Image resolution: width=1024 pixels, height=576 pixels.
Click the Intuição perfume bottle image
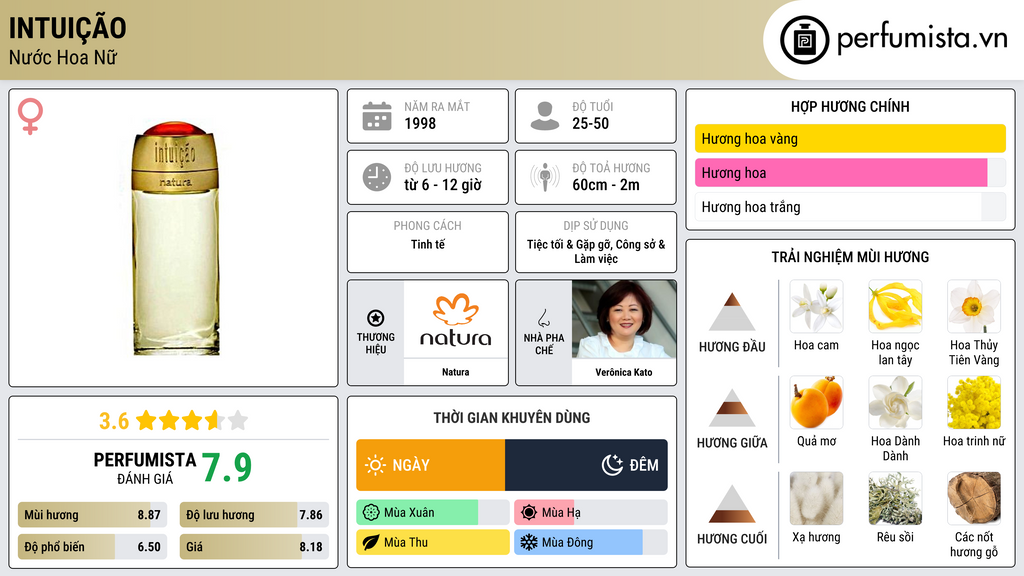pyautogui.click(x=175, y=238)
